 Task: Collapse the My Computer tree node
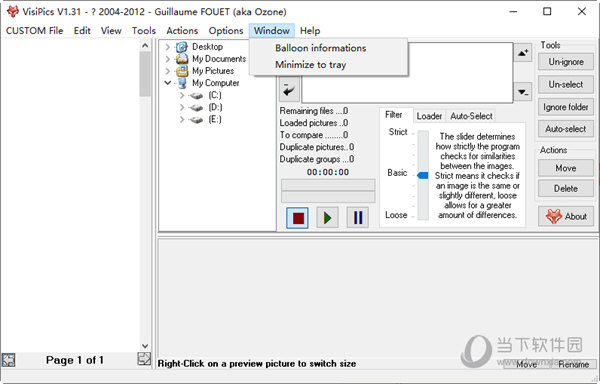[x=168, y=83]
